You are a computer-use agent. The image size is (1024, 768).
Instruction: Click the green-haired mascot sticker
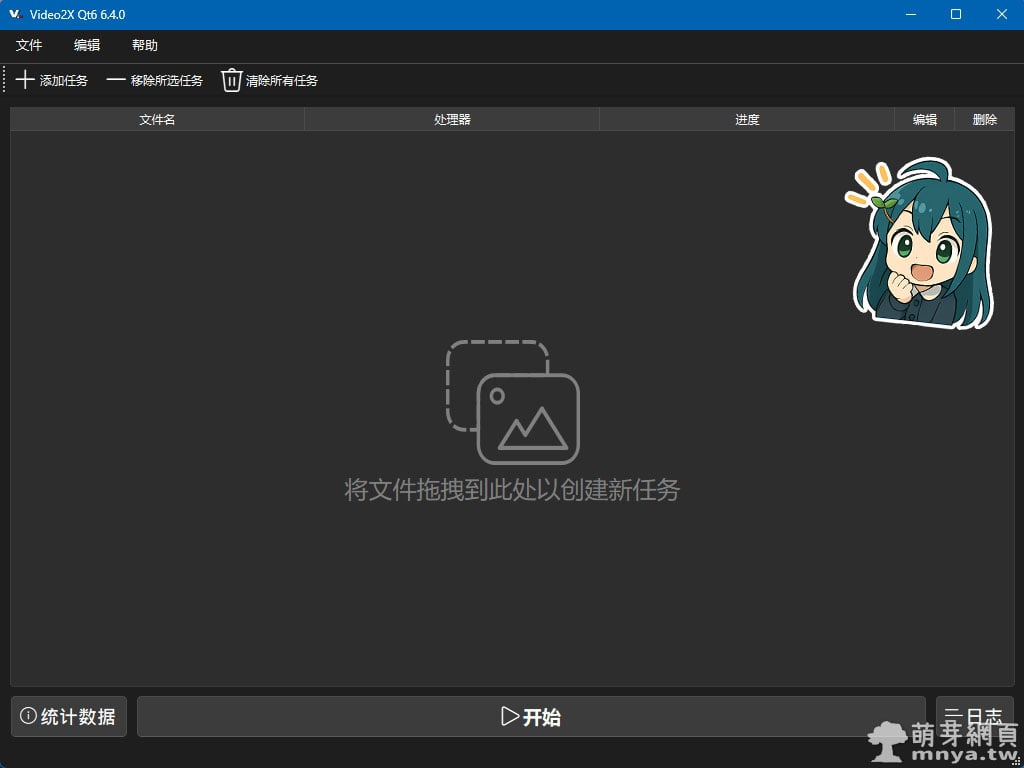point(921,245)
